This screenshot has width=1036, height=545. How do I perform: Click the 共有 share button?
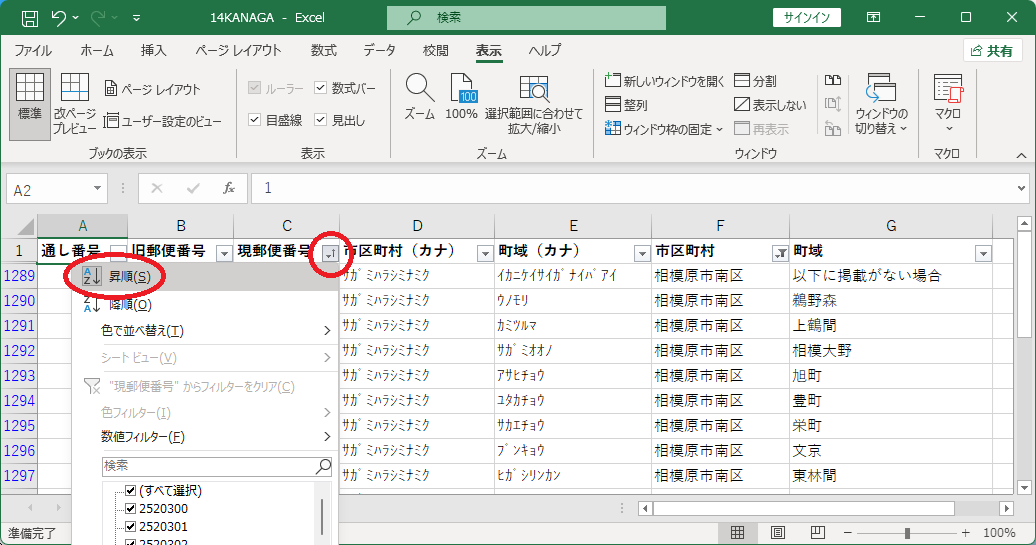coord(992,51)
